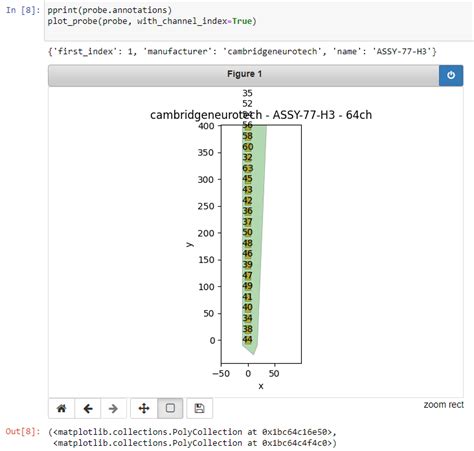This screenshot has height=451, width=474.
Task: Click channel label 42 on probe
Action: tap(247, 200)
